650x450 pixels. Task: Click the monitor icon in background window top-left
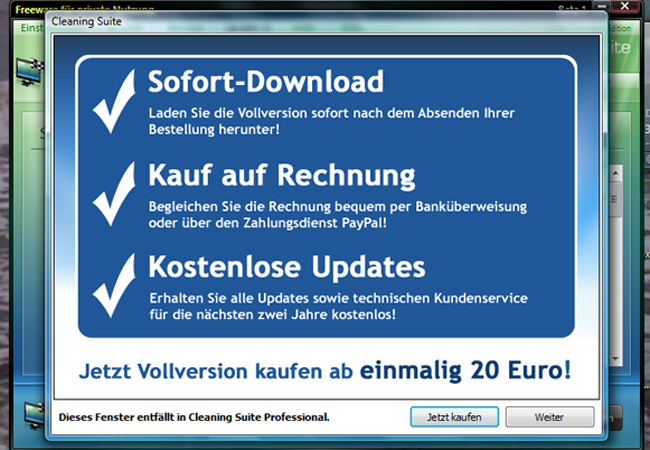tap(27, 73)
